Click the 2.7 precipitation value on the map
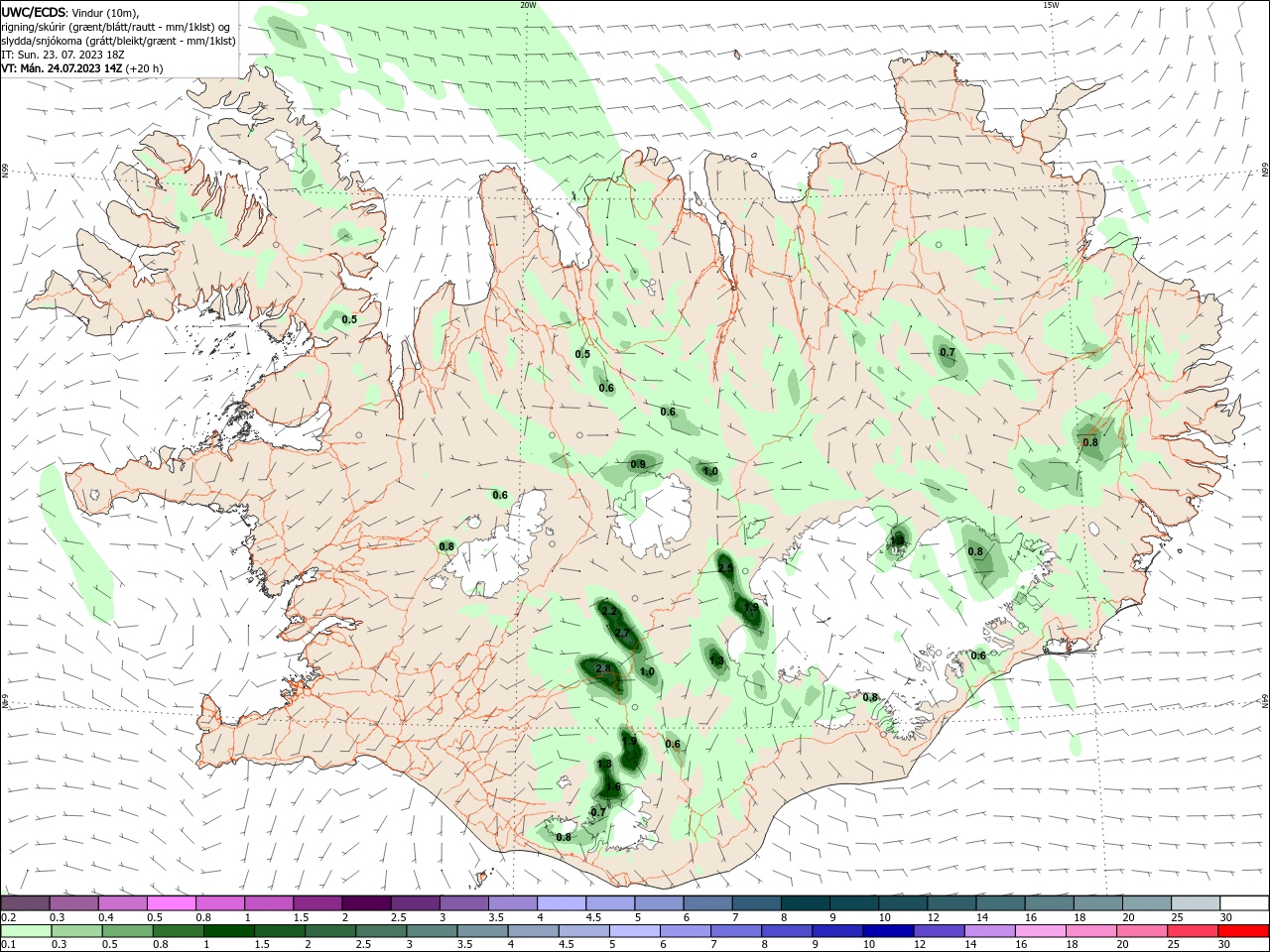Screen dimensions: 1270x952 (x=622, y=633)
